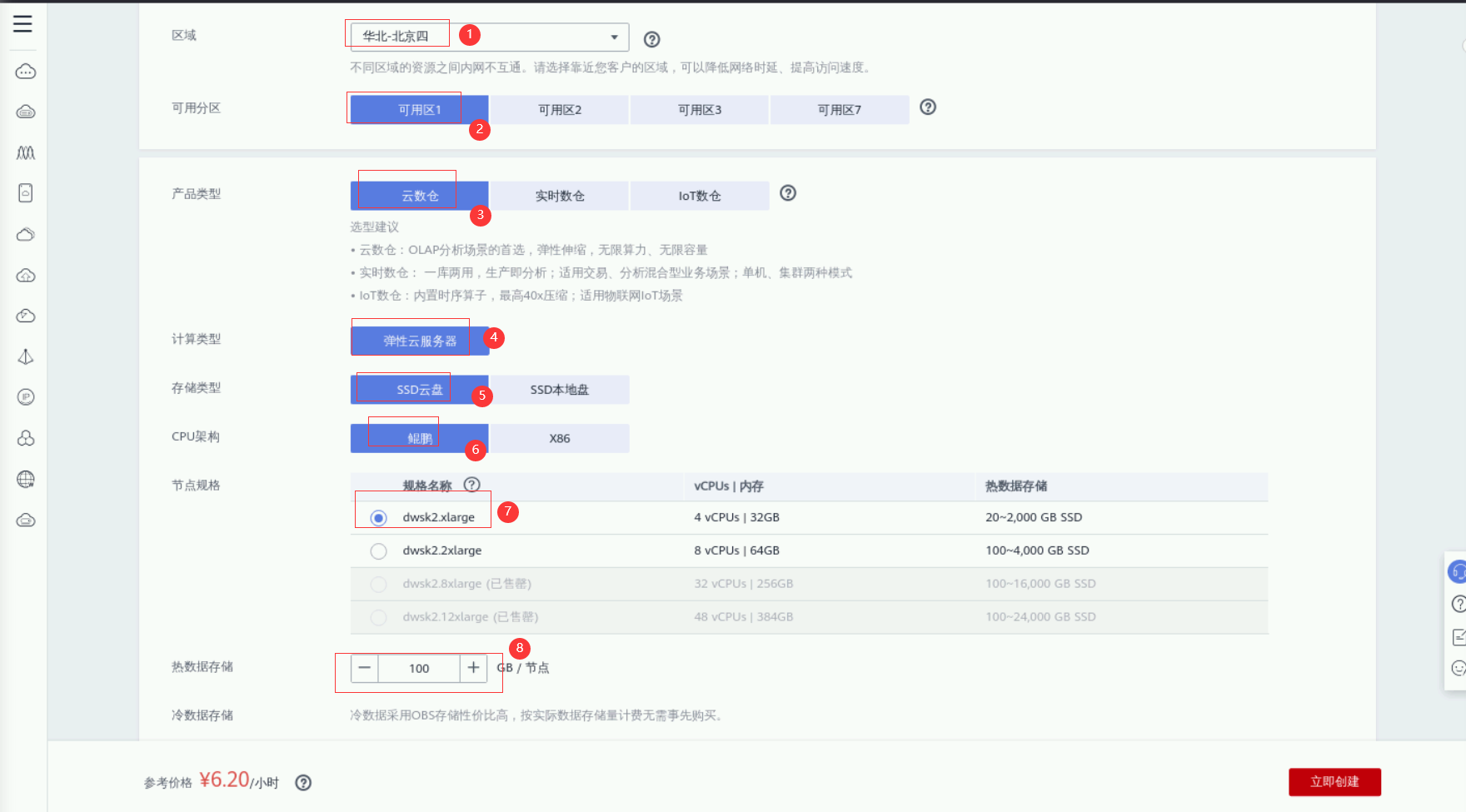1466x812 pixels.
Task: Click the 选型建议 heading text
Action: coord(375,227)
